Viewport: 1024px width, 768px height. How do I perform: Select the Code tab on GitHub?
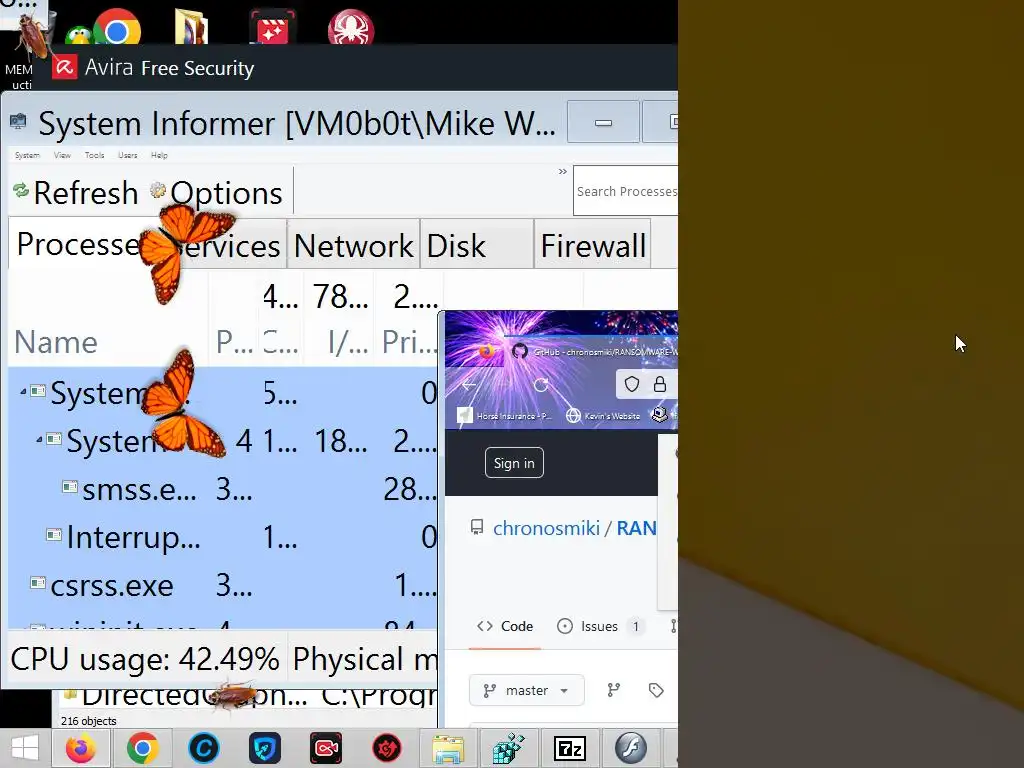click(x=505, y=626)
